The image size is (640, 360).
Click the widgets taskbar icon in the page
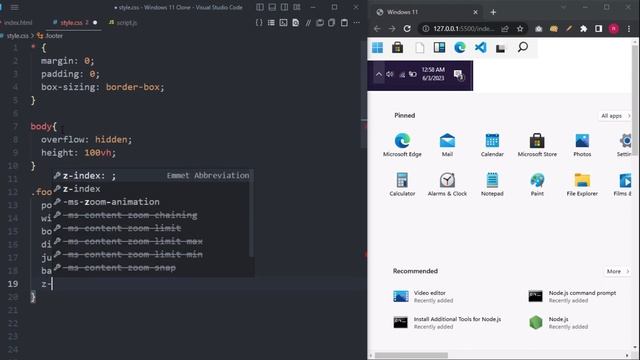pyautogui.click(x=440, y=48)
